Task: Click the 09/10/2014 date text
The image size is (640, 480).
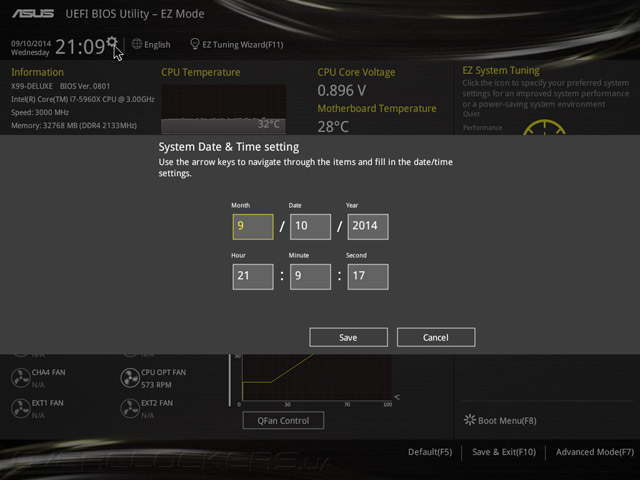Action: [31, 43]
